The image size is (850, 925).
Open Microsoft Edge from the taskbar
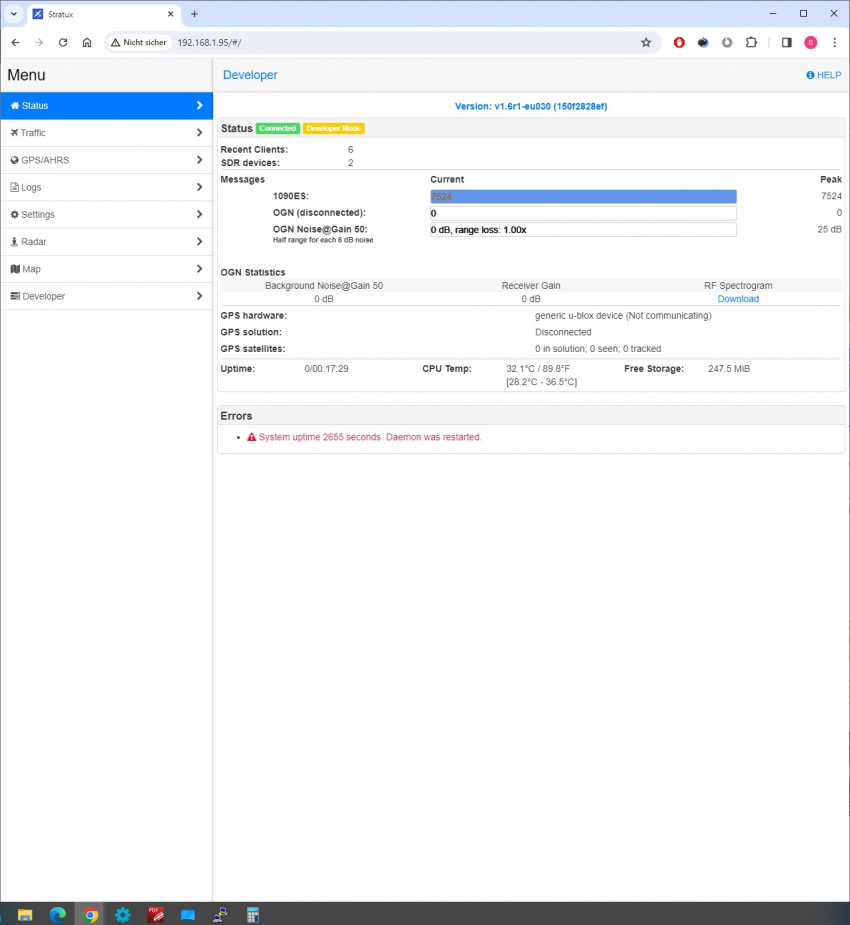[x=57, y=915]
